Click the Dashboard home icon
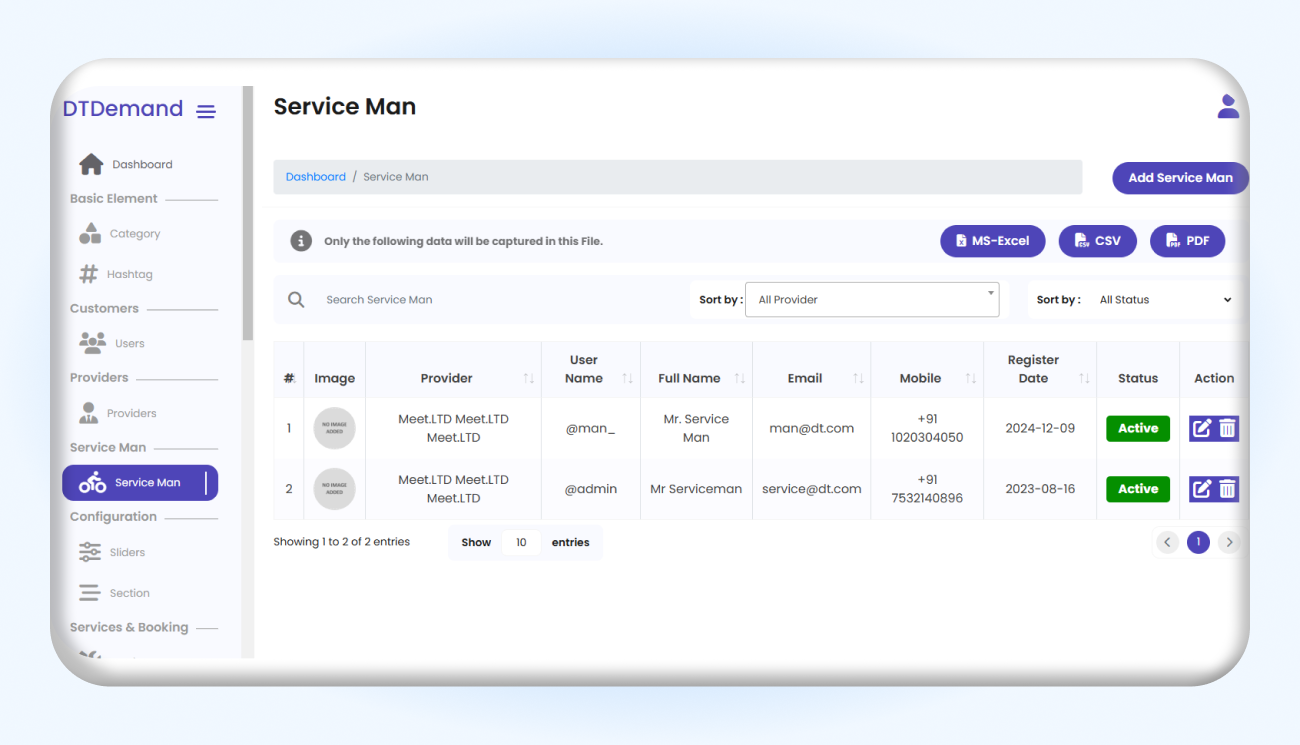 pyautogui.click(x=91, y=164)
